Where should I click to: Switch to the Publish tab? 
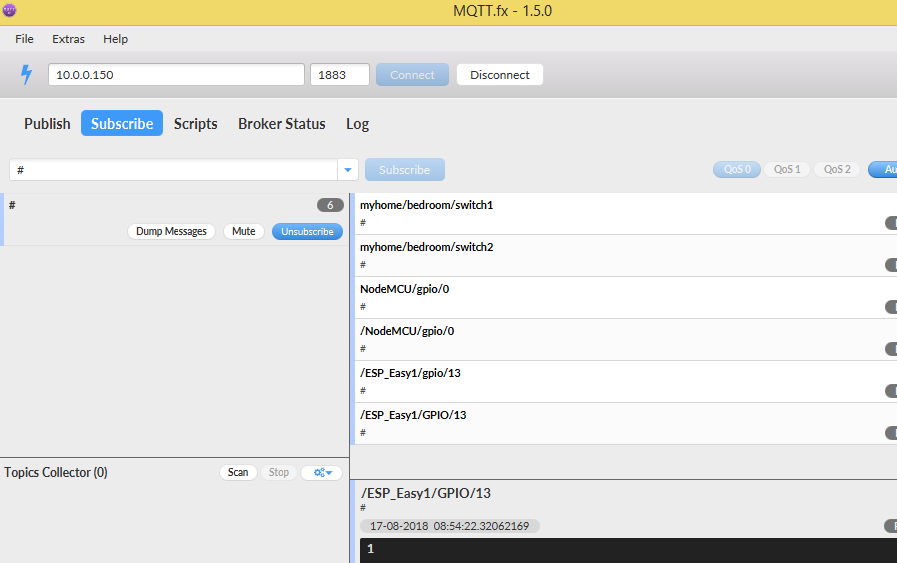pyautogui.click(x=47, y=124)
